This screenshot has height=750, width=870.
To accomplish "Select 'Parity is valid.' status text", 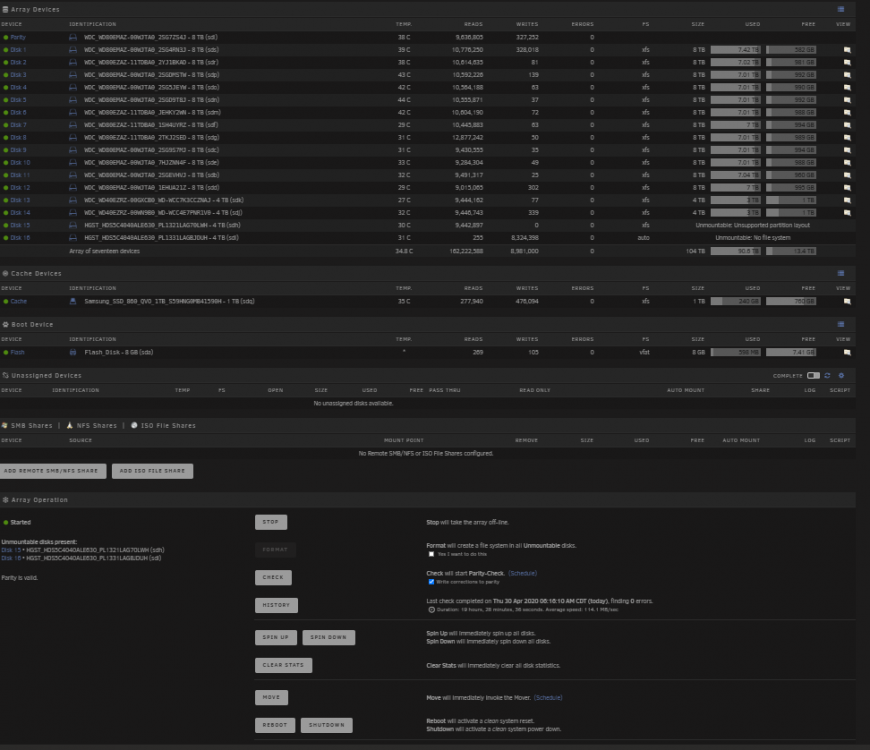I will pos(19,577).
